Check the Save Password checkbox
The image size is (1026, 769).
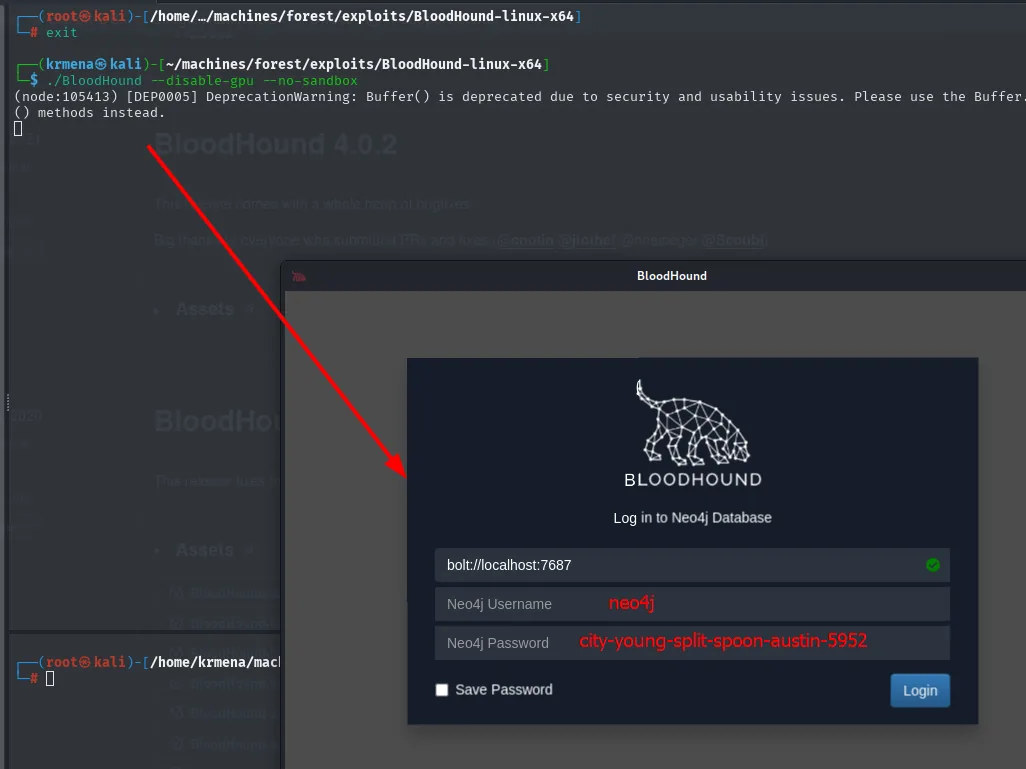[442, 690]
